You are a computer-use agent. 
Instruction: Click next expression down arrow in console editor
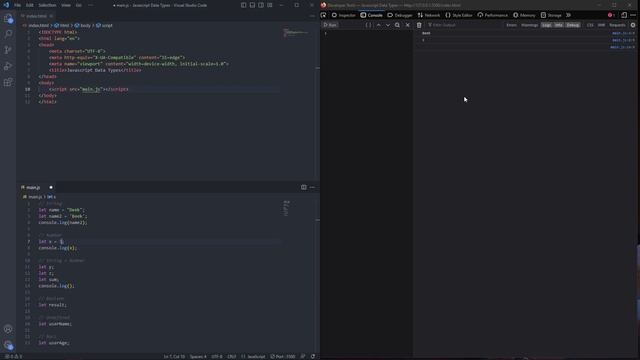coord(388,25)
